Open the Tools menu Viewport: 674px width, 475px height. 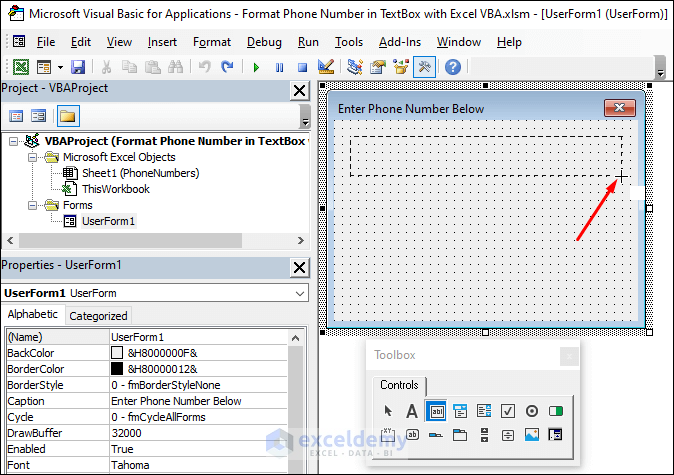349,42
